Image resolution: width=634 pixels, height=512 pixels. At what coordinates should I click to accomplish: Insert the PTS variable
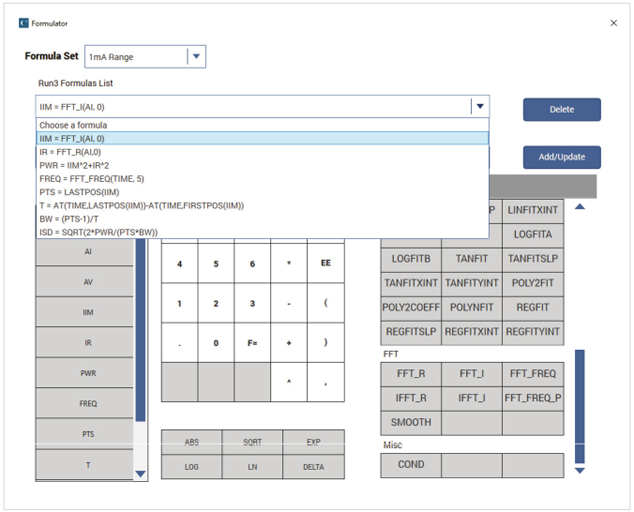coord(85,434)
